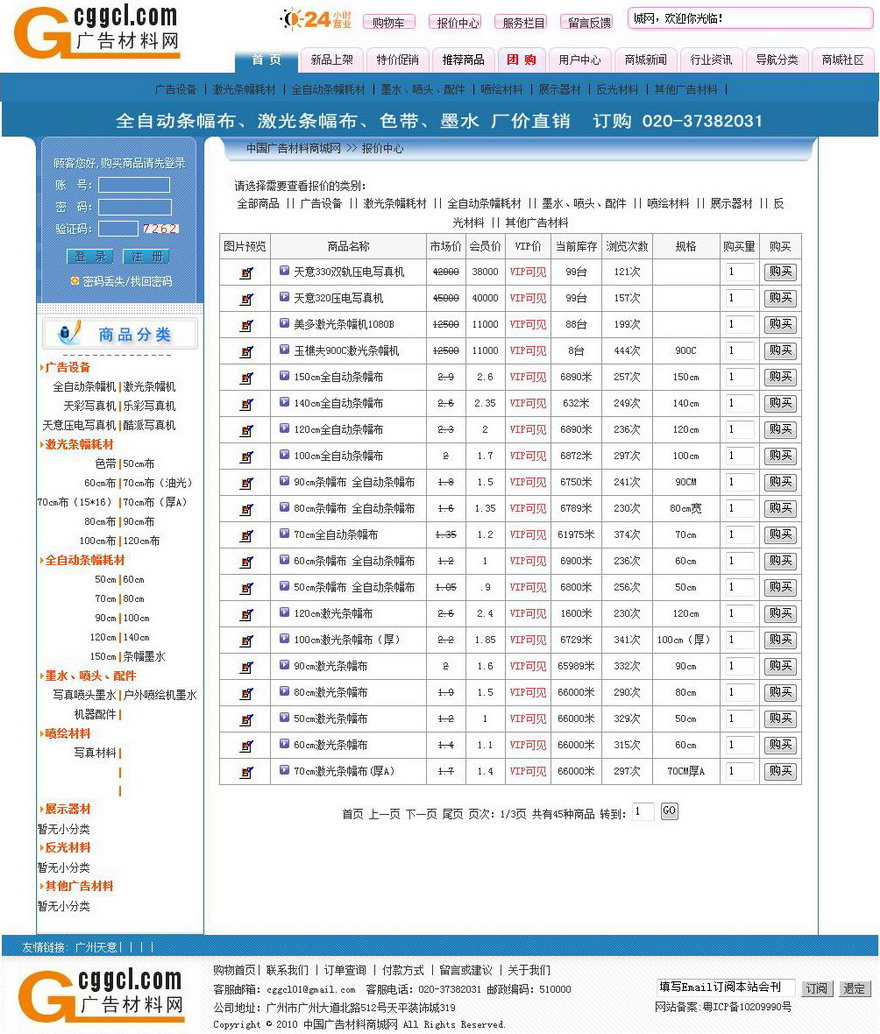
Task: Click the captcha image 7262
Action: point(160,229)
